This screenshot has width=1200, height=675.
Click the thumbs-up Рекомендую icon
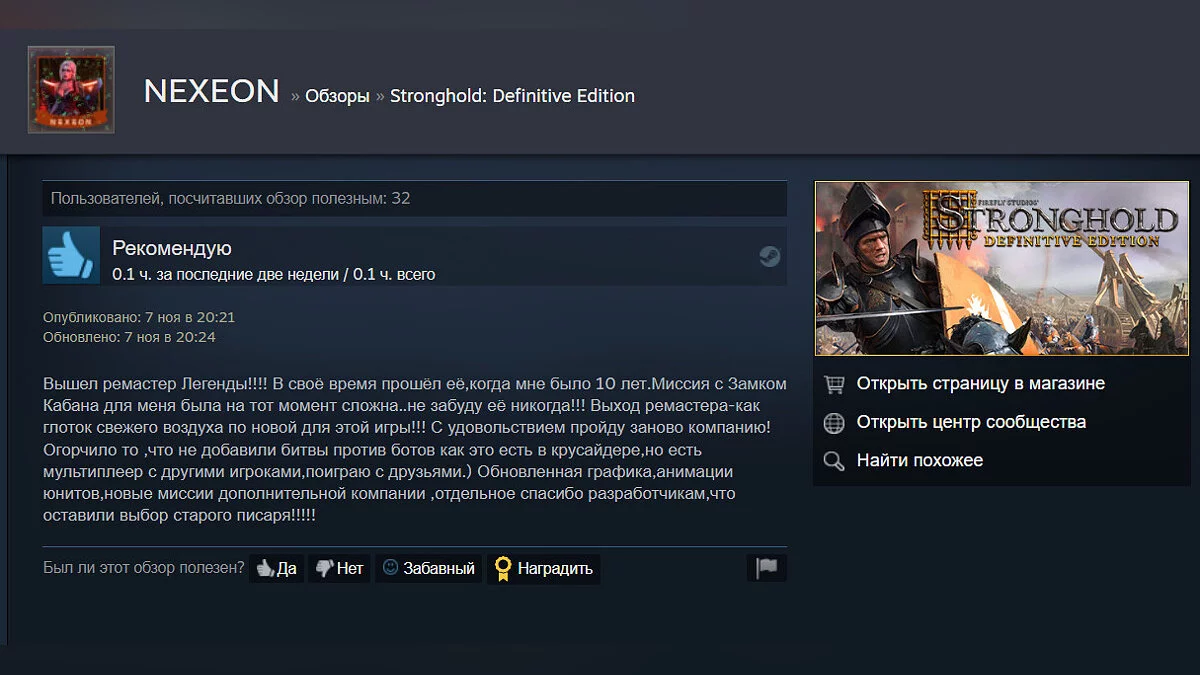click(71, 255)
